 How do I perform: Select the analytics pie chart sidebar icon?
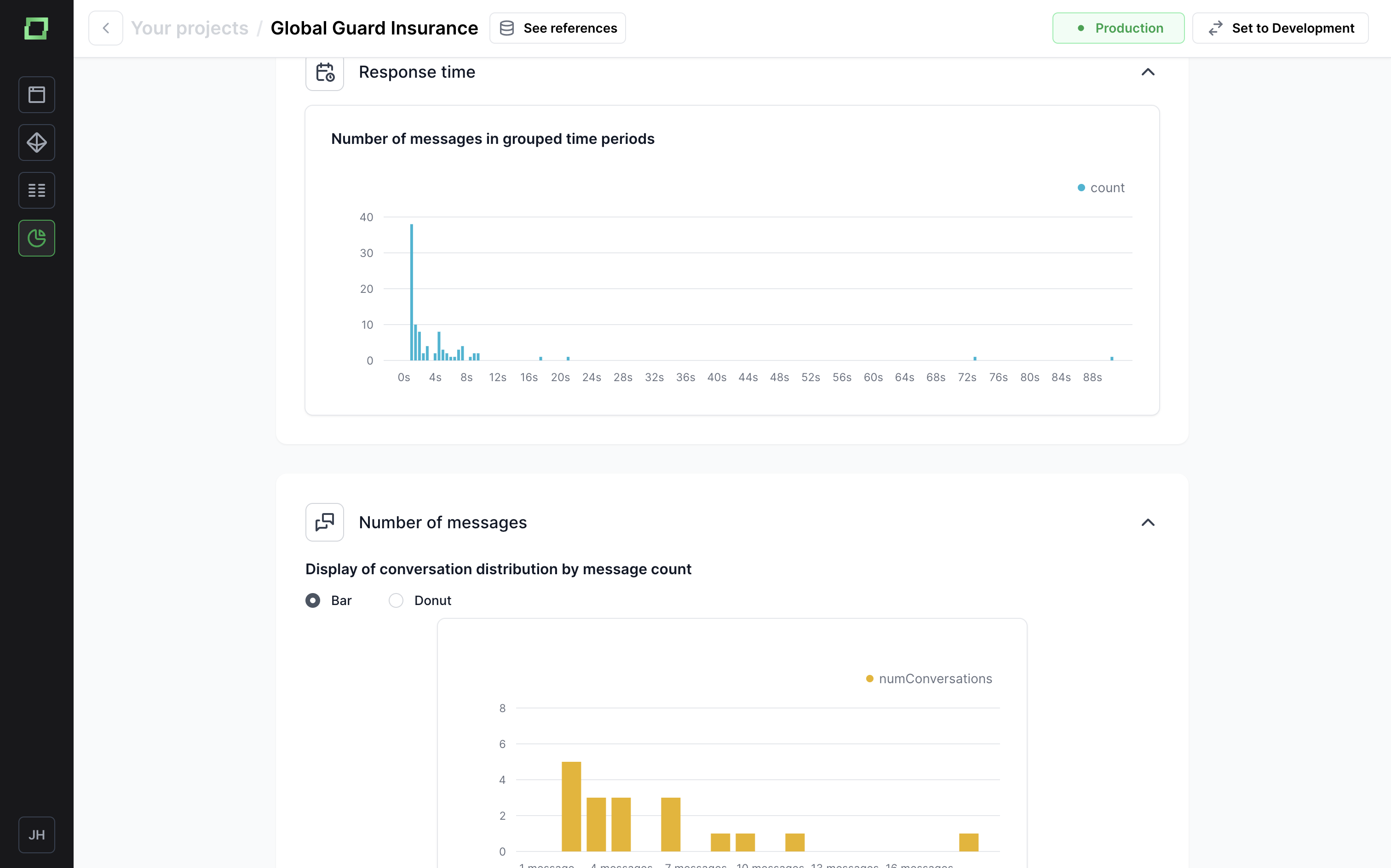[x=37, y=238]
